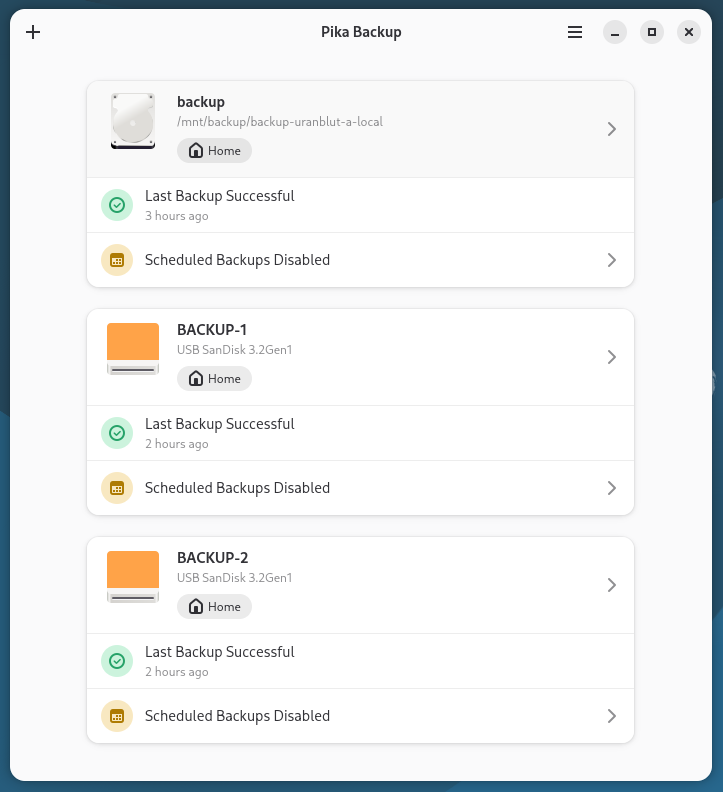
Task: Open backup details via its header chevron
Action: 611,129
